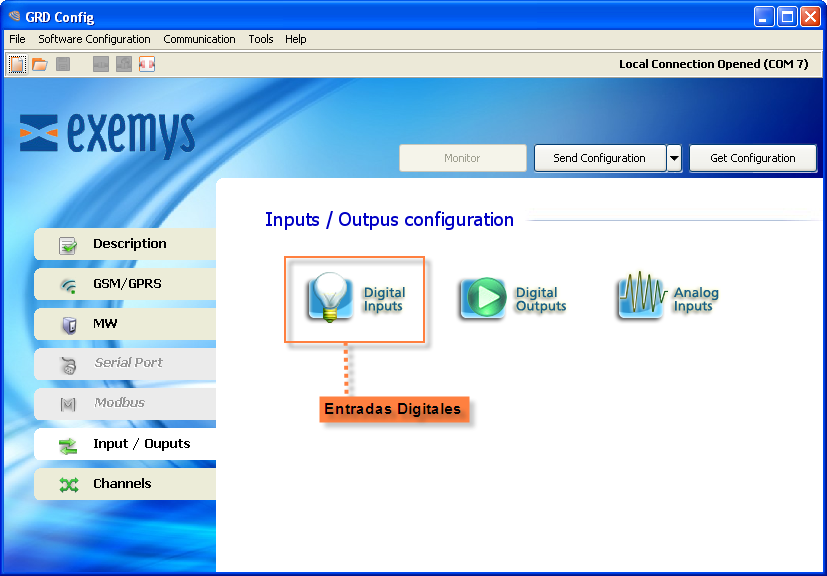827x576 pixels.
Task: Click the Exemys logo
Action: point(108,133)
